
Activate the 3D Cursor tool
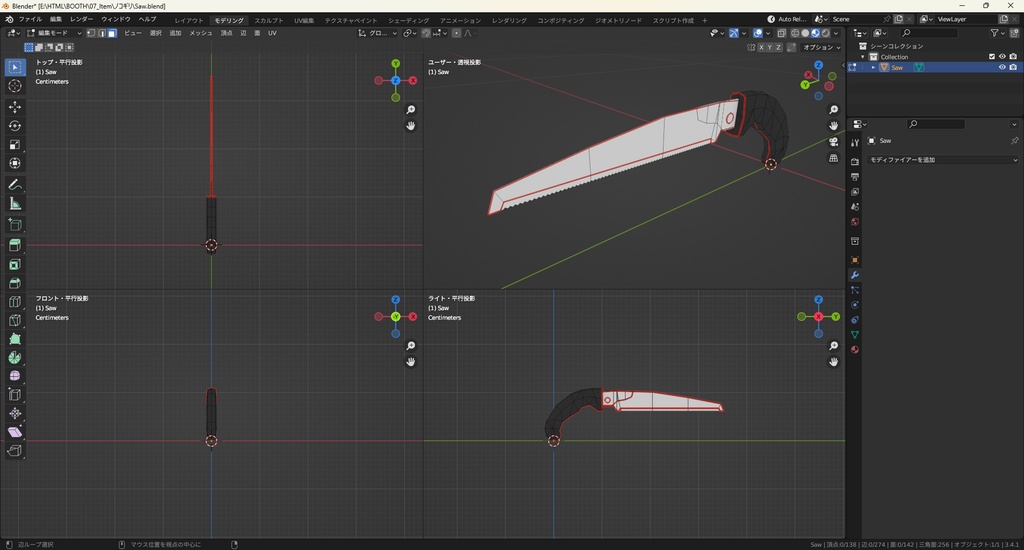(15, 86)
